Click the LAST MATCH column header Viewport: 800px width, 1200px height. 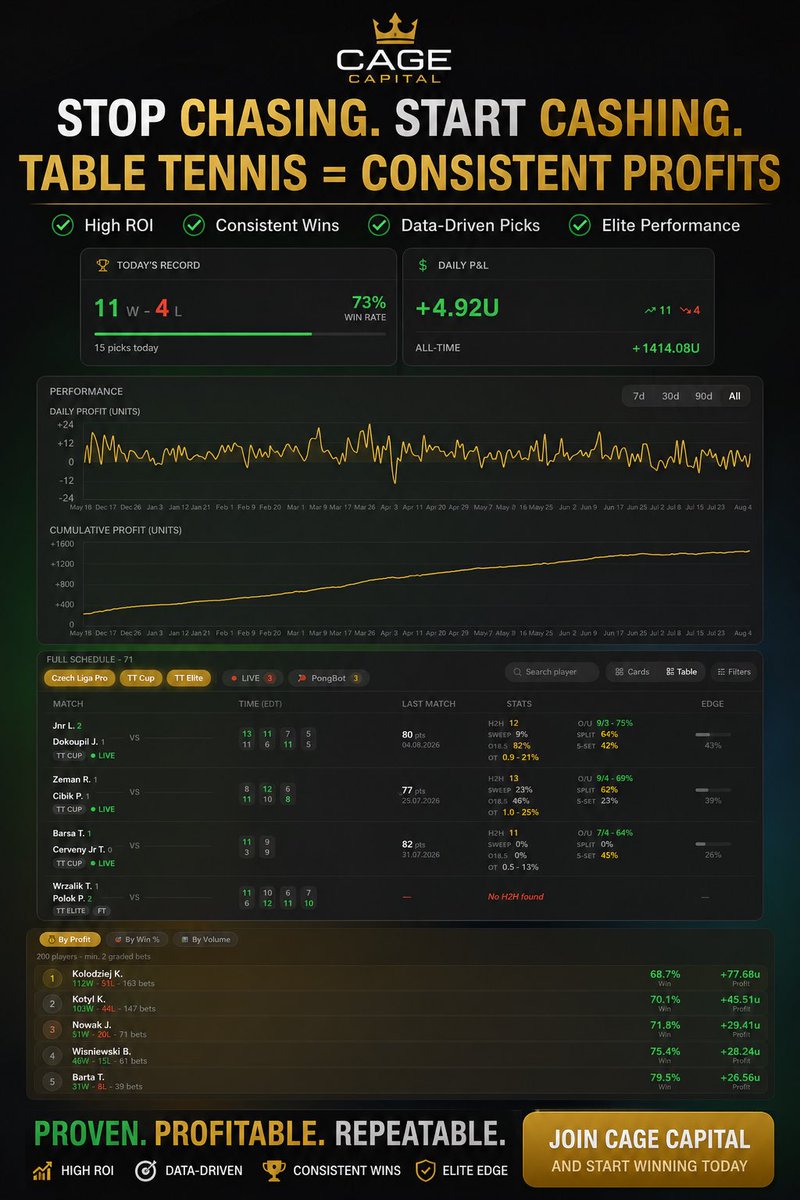tap(428, 704)
